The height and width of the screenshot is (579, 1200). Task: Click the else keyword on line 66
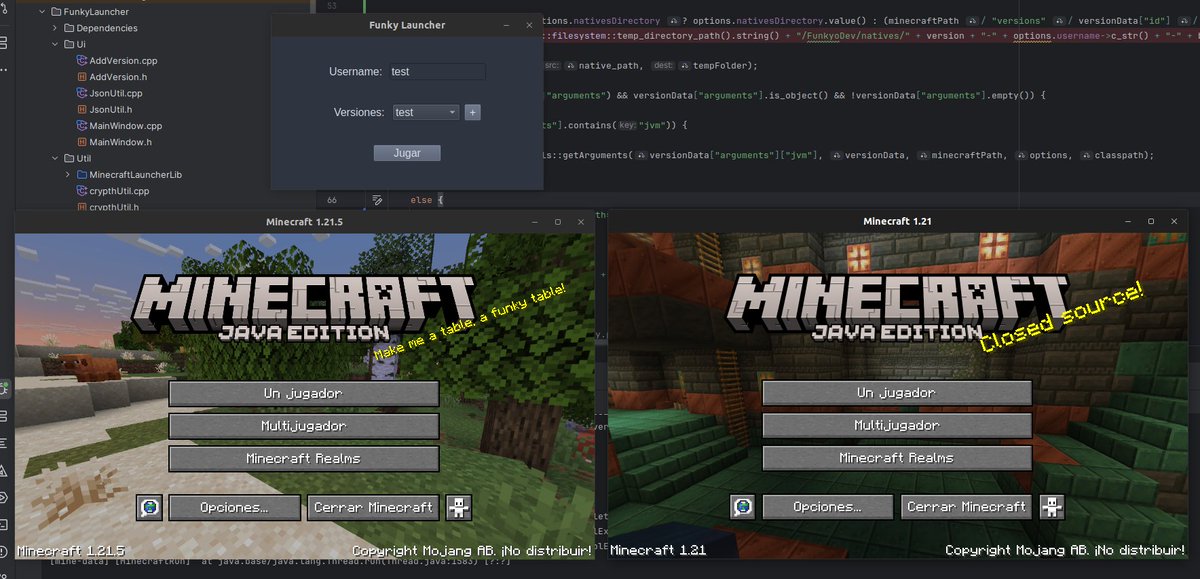421,201
